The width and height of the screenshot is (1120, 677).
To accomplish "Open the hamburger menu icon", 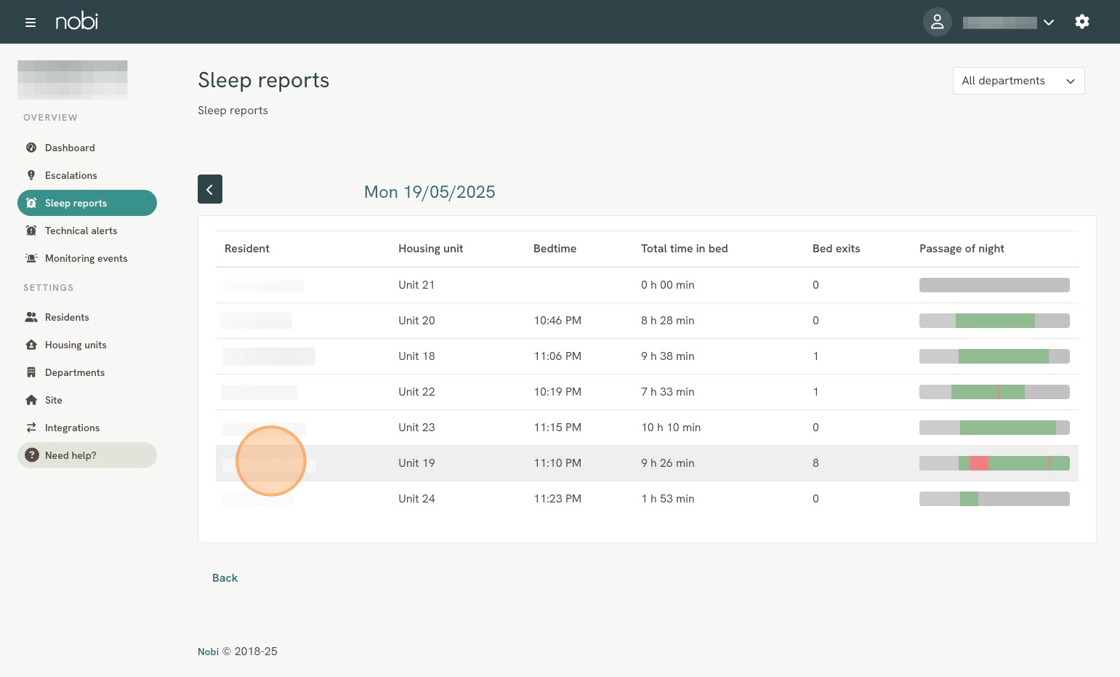I will tap(30, 22).
